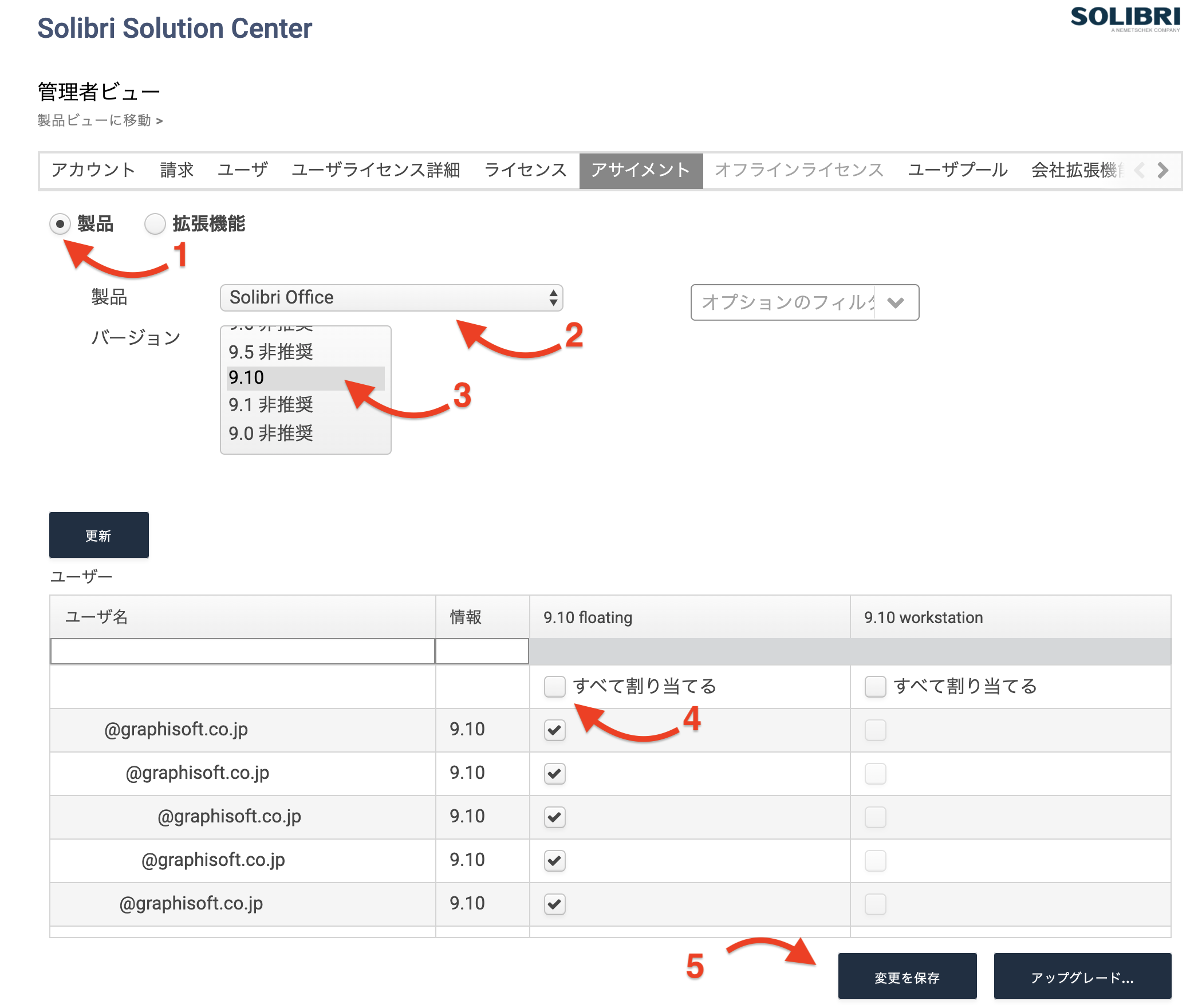Open the オフラインライセンス tab
This screenshot has width=1198, height=1008.
[x=799, y=170]
